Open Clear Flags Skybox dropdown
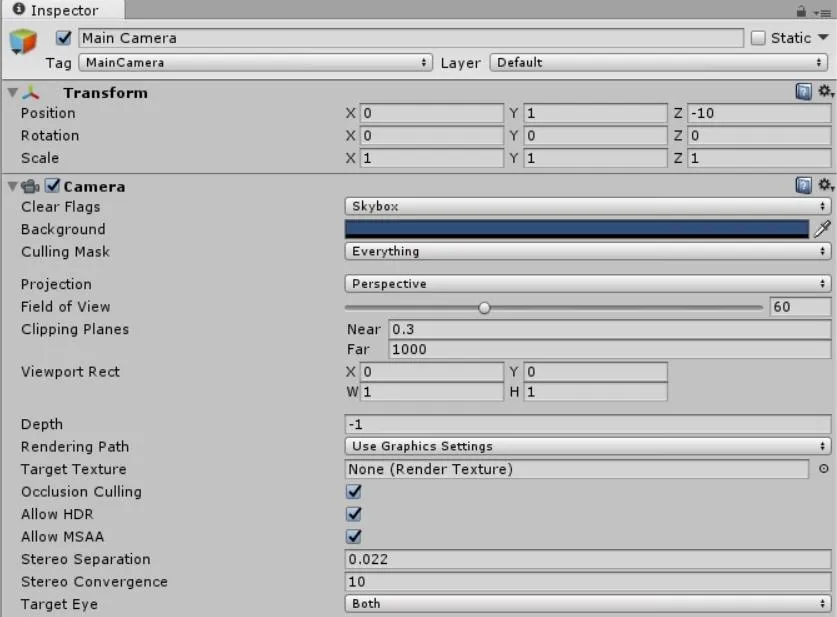 (588, 206)
